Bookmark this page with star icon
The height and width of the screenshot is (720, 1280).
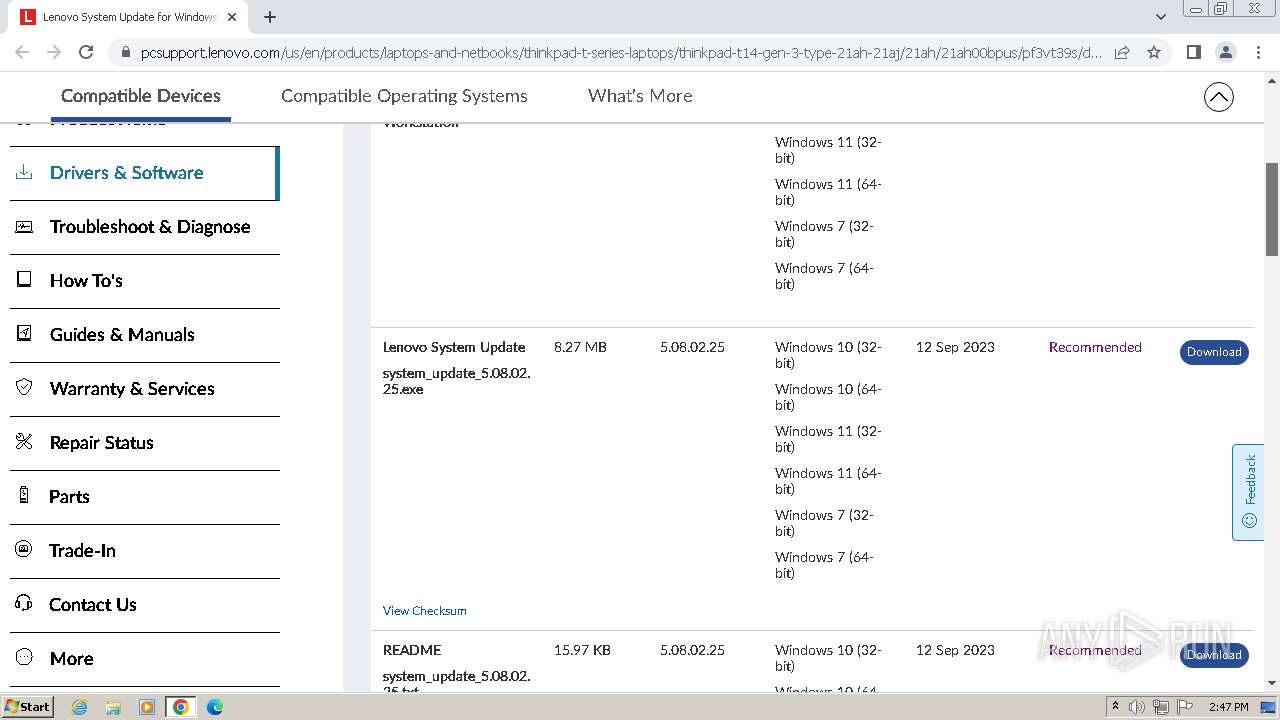point(1154,52)
